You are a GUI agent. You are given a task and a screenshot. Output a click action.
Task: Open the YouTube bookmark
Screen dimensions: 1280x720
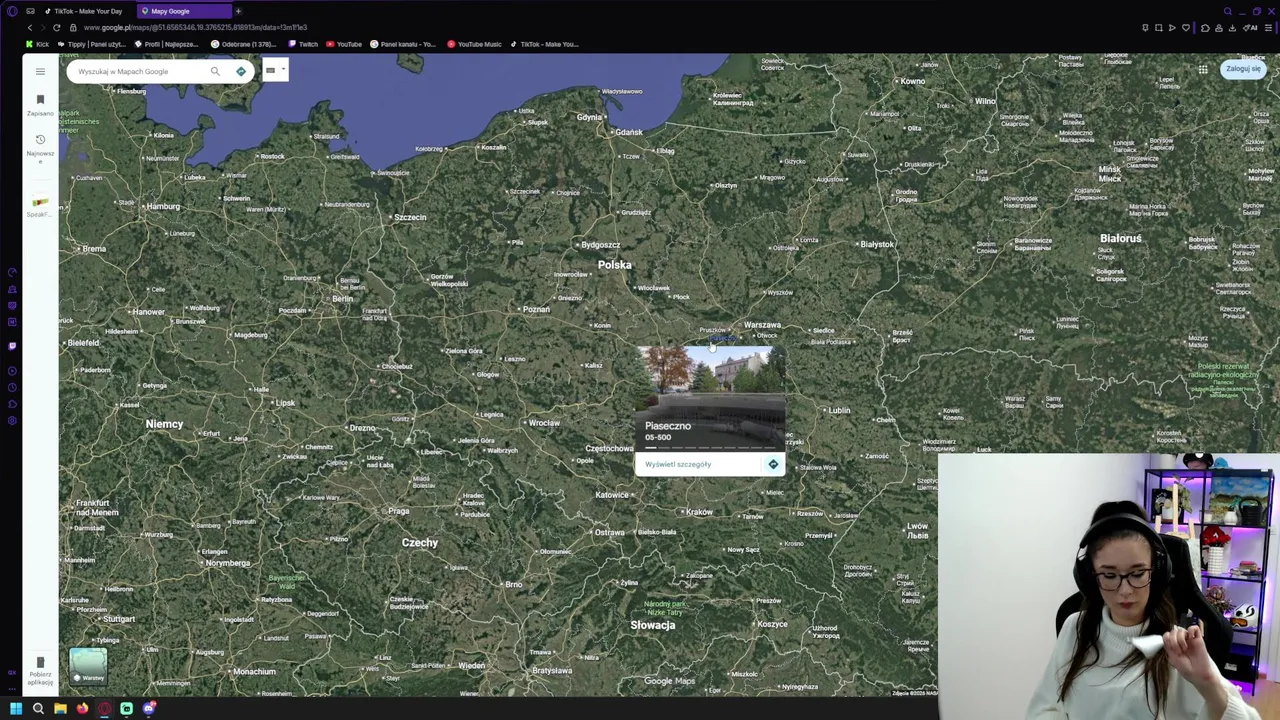coord(344,44)
